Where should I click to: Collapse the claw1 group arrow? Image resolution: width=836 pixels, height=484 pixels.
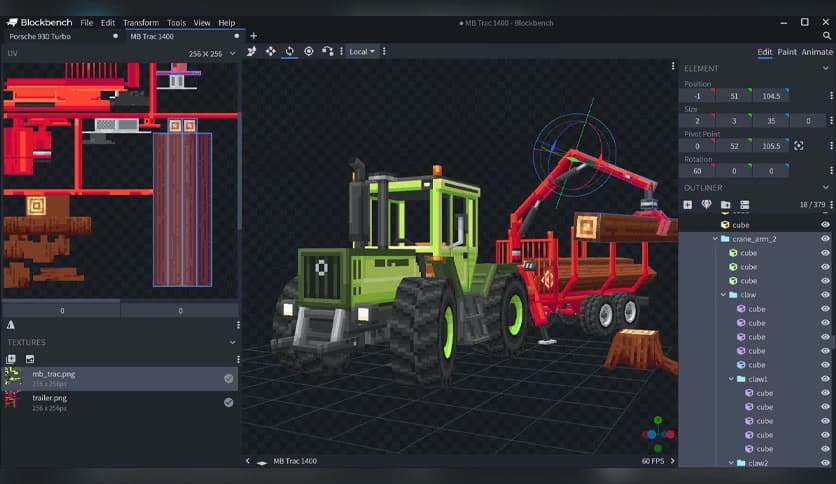tap(731, 379)
